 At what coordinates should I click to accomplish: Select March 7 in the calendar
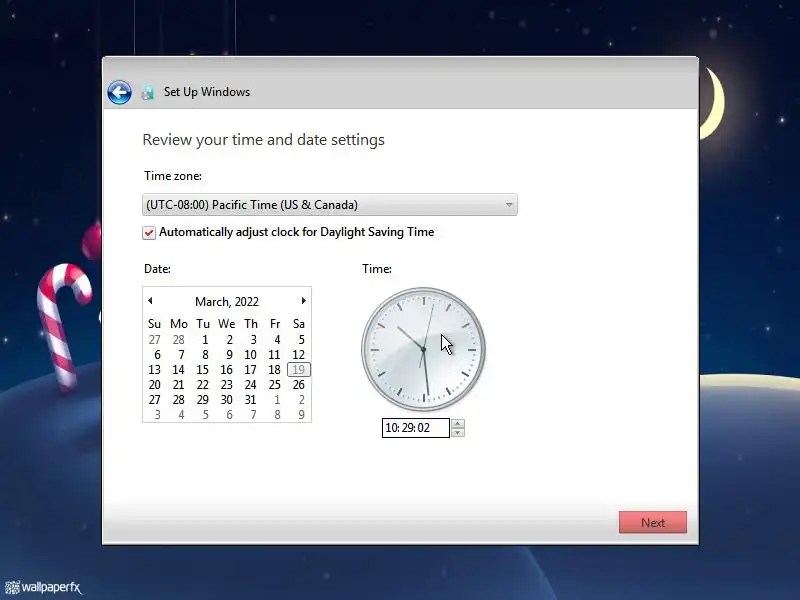pyautogui.click(x=181, y=355)
